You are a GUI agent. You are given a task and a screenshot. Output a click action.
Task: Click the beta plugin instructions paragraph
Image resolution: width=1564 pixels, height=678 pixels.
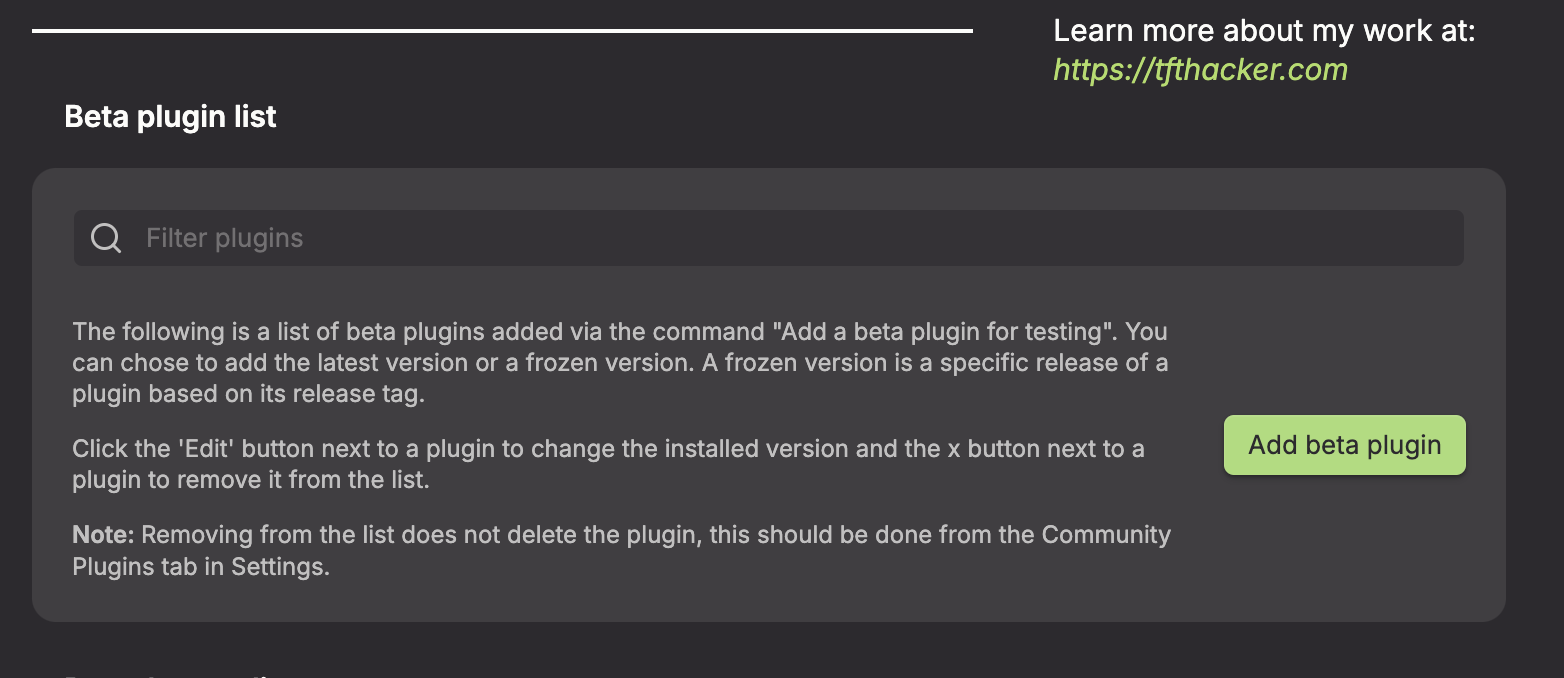(620, 362)
